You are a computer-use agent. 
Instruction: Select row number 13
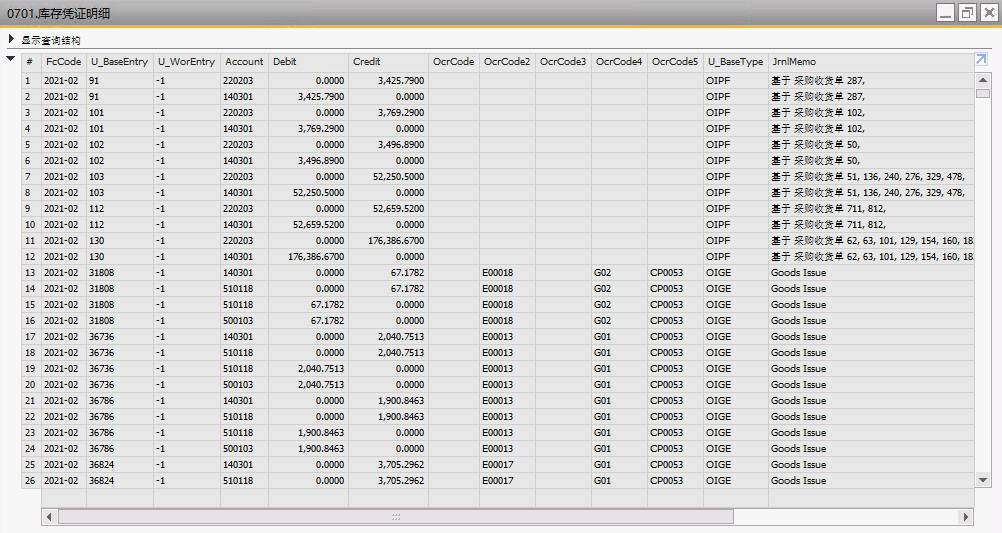pos(30,272)
